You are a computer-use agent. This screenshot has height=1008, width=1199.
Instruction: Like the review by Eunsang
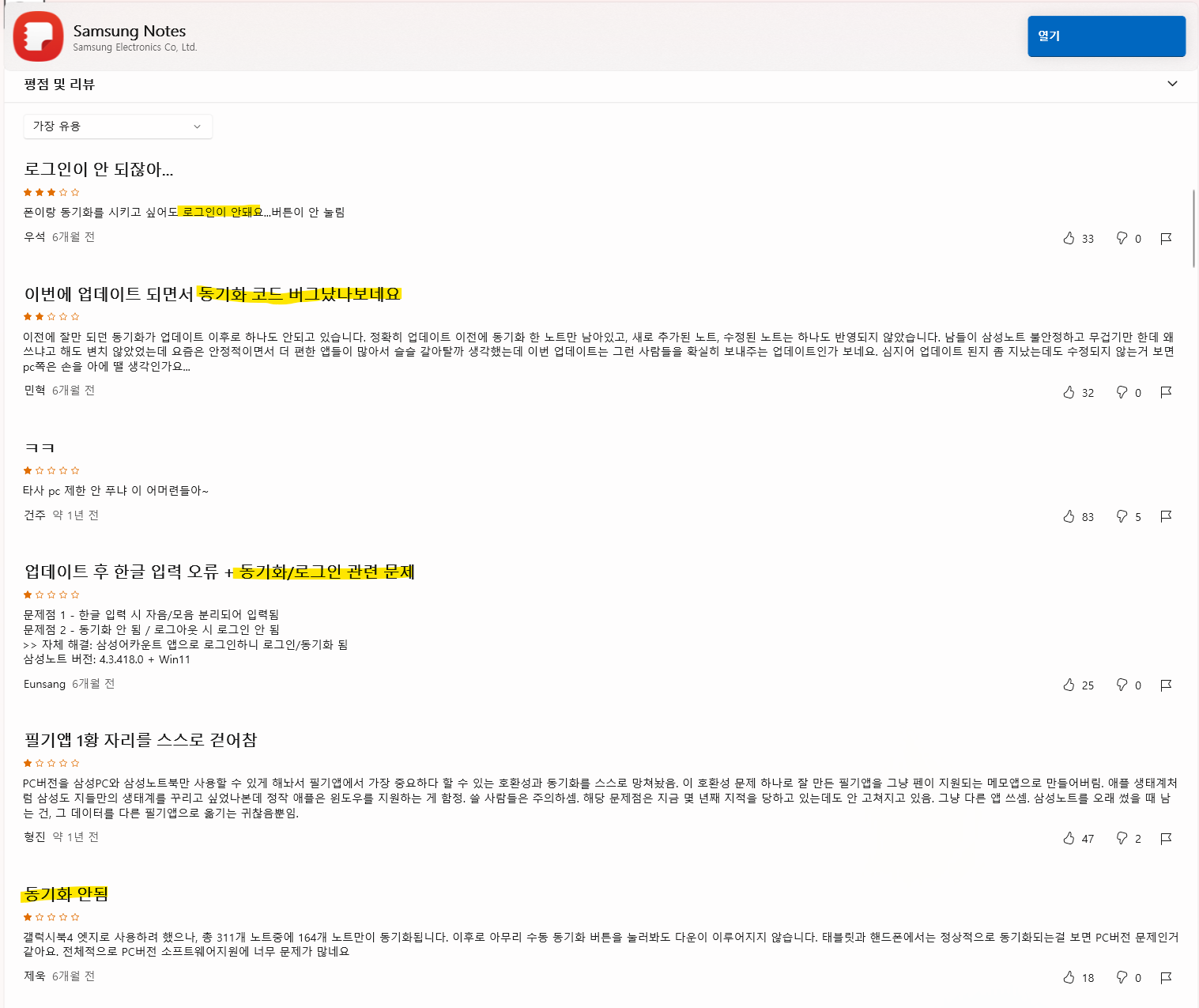point(1069,685)
